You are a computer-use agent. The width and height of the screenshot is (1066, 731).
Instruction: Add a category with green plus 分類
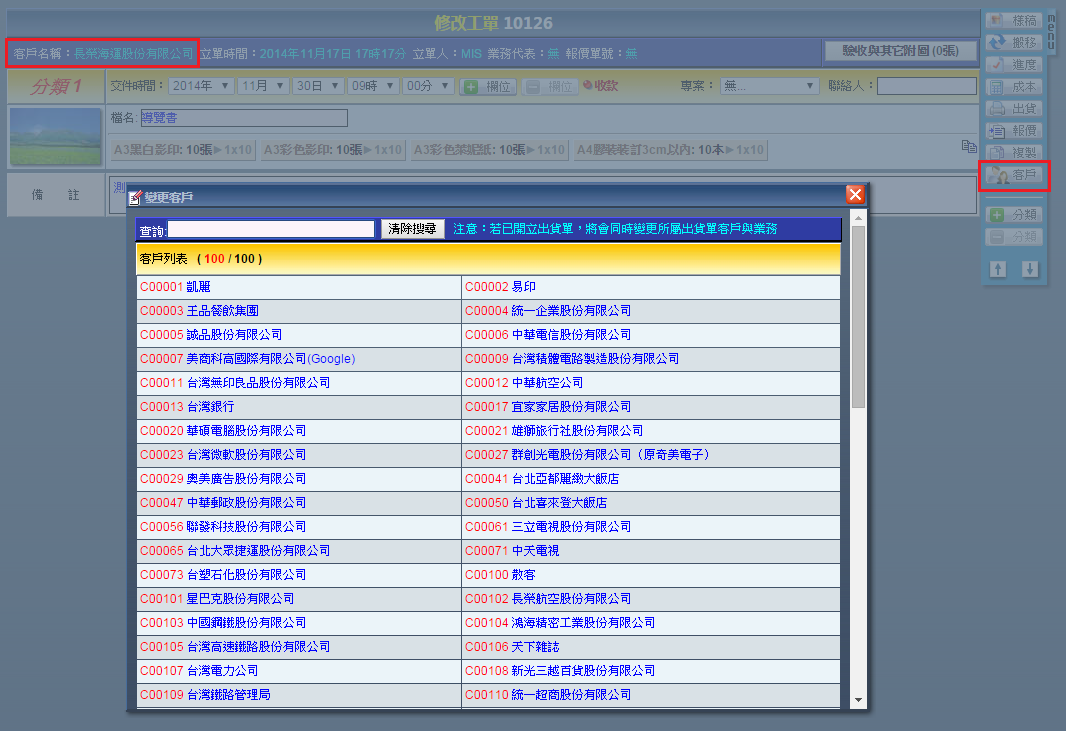(1013, 214)
